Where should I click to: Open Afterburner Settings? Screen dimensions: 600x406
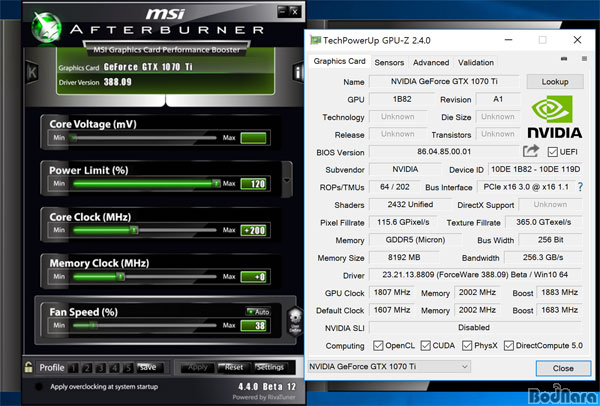[270, 367]
